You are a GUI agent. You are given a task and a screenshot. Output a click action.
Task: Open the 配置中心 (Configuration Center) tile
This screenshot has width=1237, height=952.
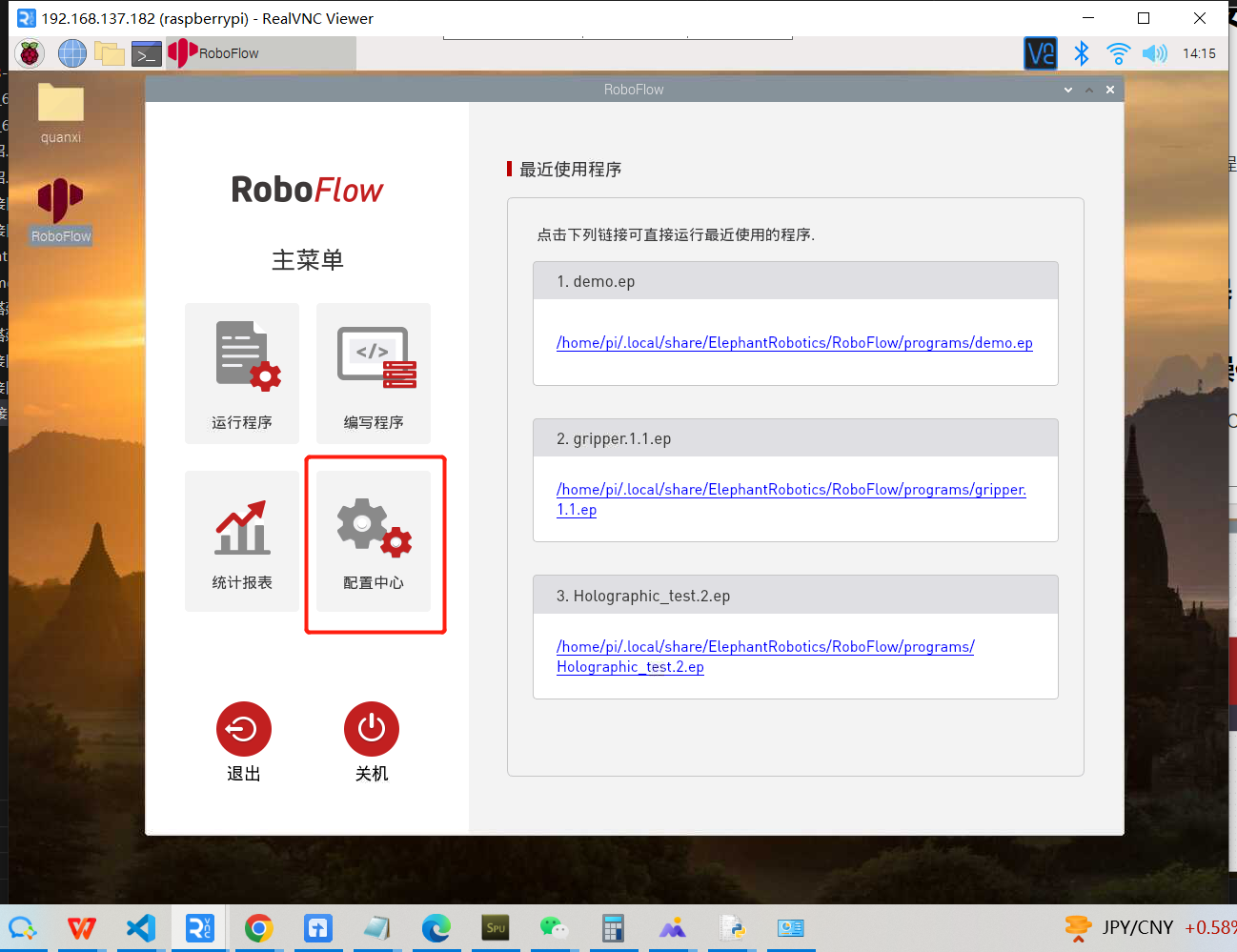(x=374, y=540)
